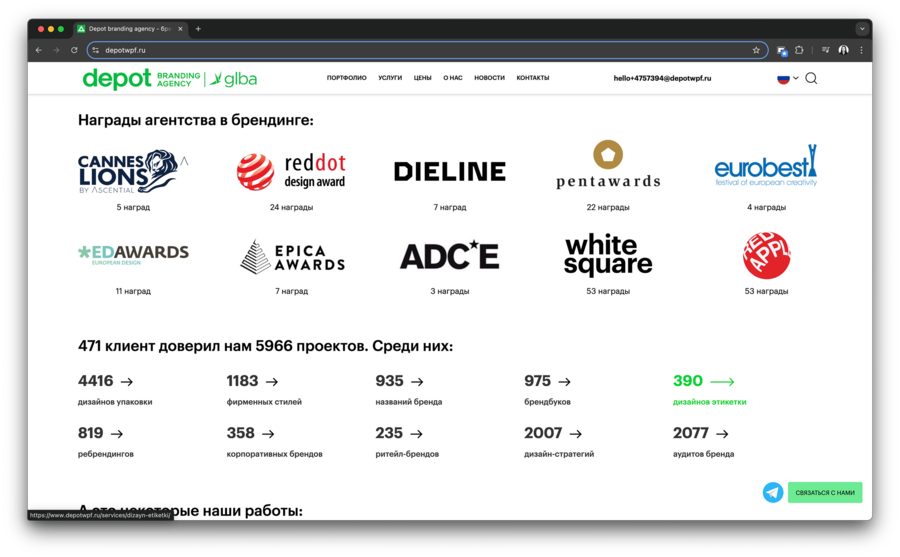Screen dimensions: 900x557
Task: Open the дизайнов упаковки link
Action: click(x=115, y=402)
